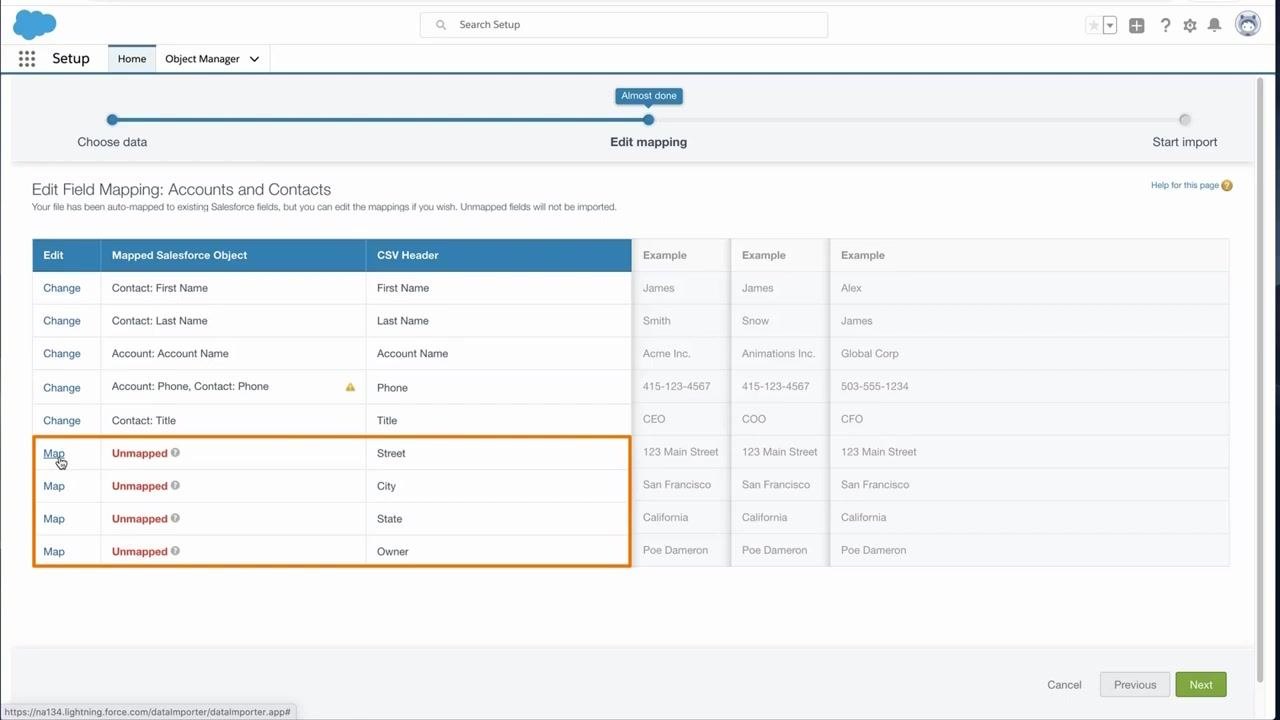The width and height of the screenshot is (1280, 720).
Task: Click the Favorites star icon
Action: point(1093,25)
